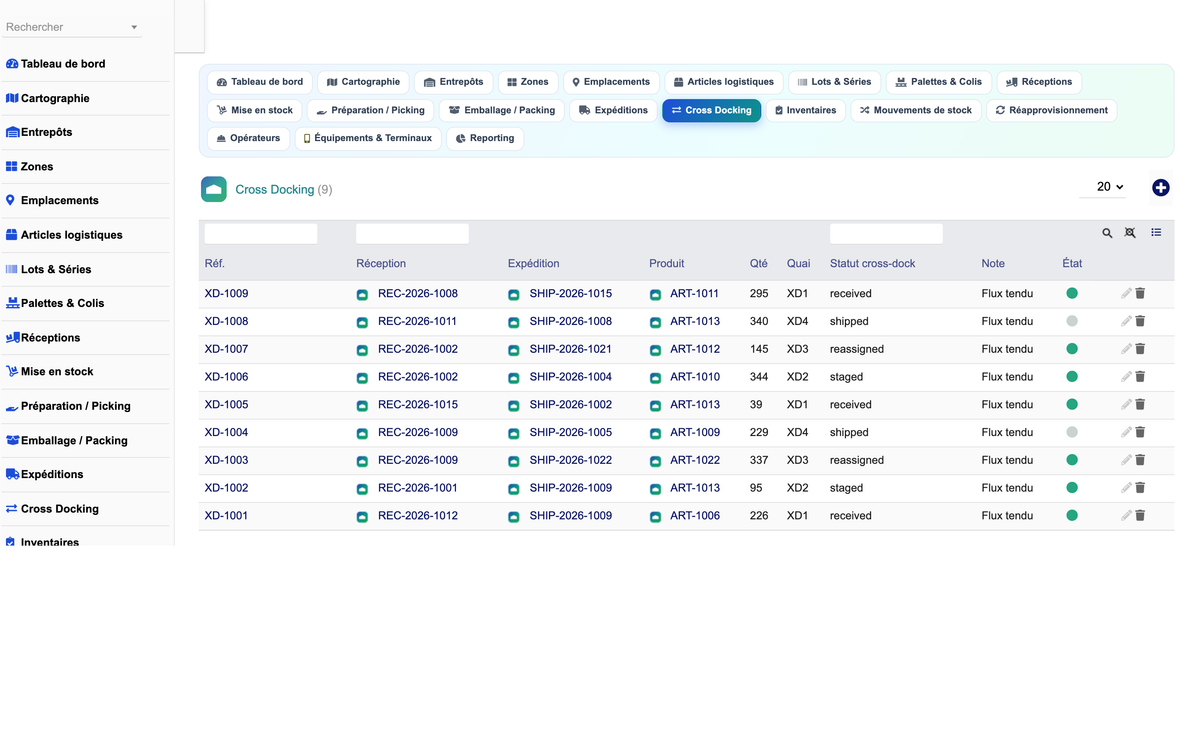
Task: Open shipment link SHIP-2026-1021
Action: point(570,349)
